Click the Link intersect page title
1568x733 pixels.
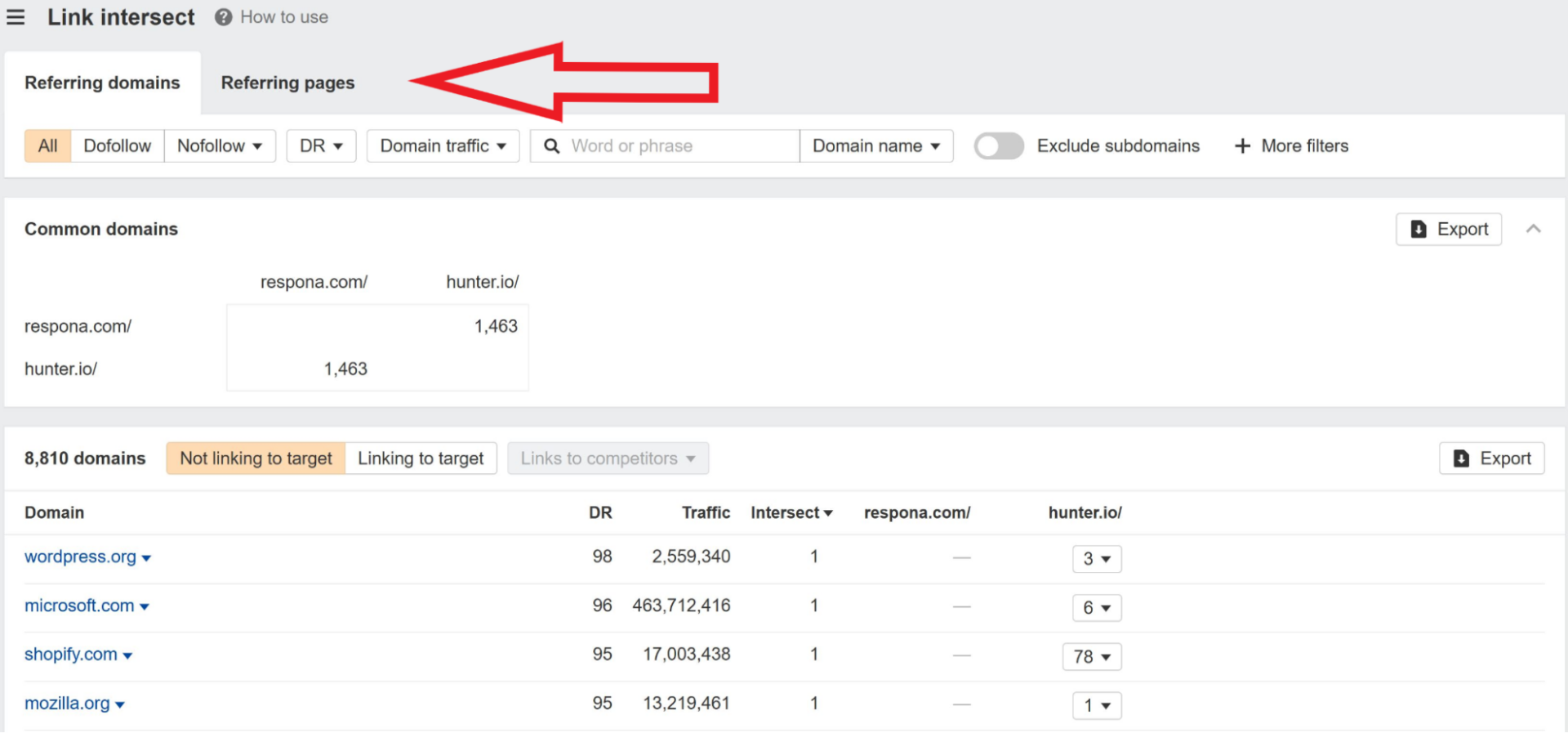121,17
